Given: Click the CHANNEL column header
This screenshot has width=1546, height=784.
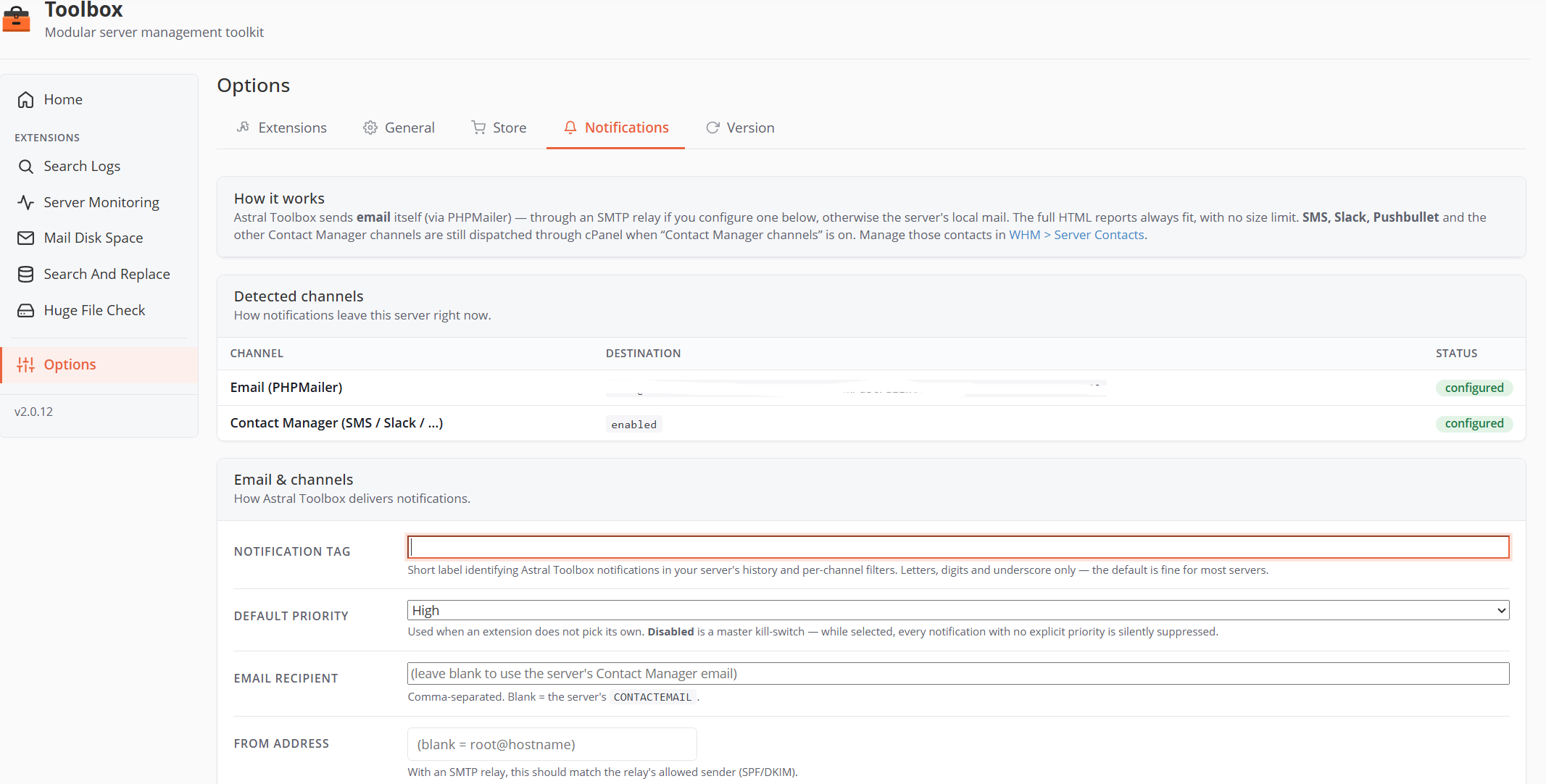Looking at the screenshot, I should click(x=257, y=354).
